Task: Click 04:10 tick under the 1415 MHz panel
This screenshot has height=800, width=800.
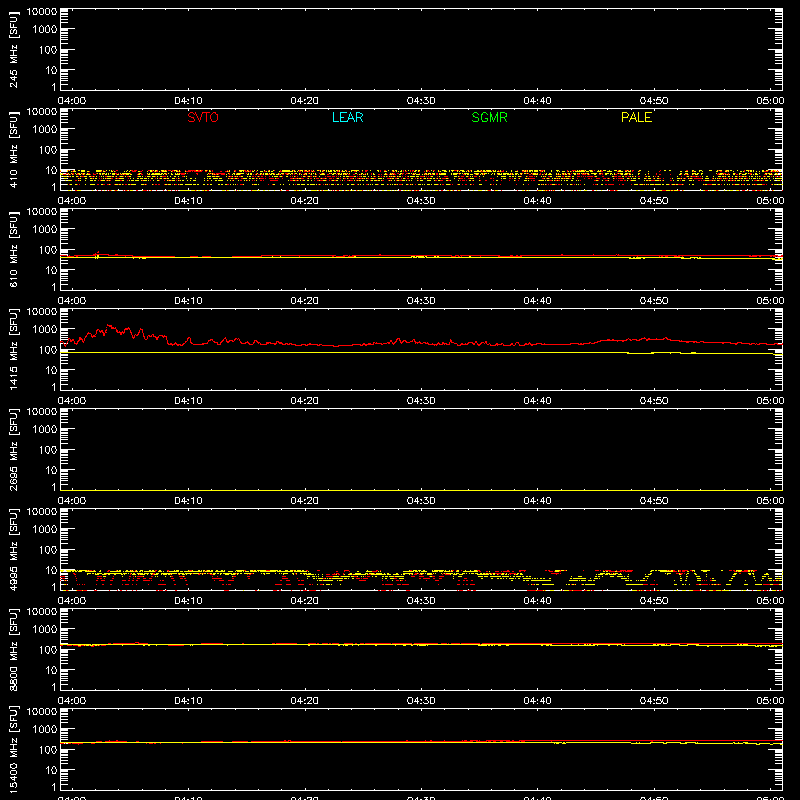Action: coord(188,401)
